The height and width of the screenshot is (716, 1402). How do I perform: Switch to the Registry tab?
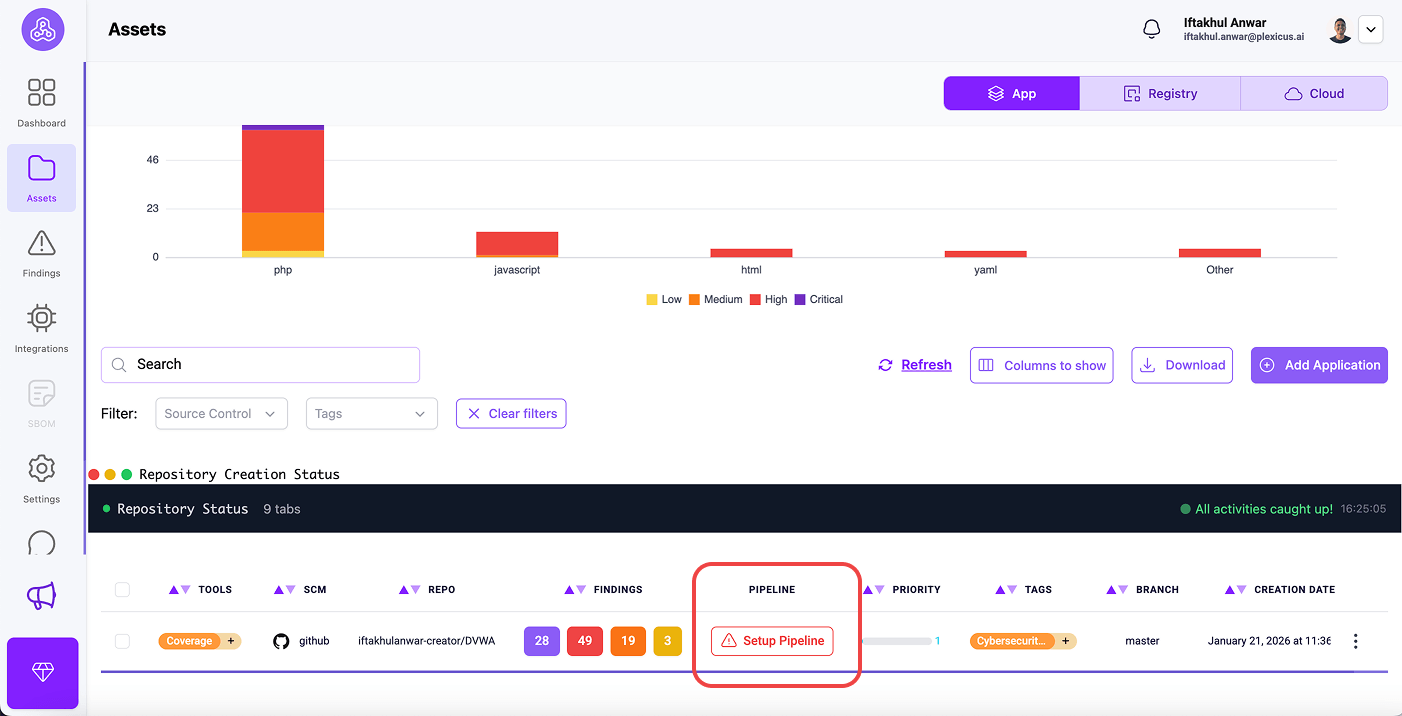(x=1160, y=94)
